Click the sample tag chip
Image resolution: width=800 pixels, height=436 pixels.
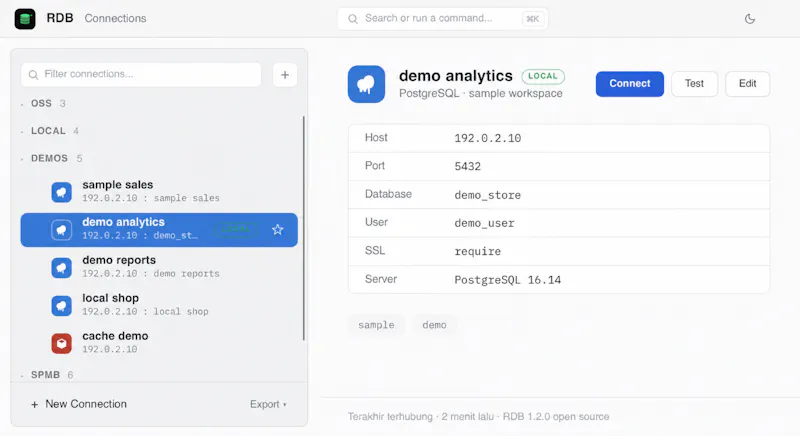click(x=376, y=325)
